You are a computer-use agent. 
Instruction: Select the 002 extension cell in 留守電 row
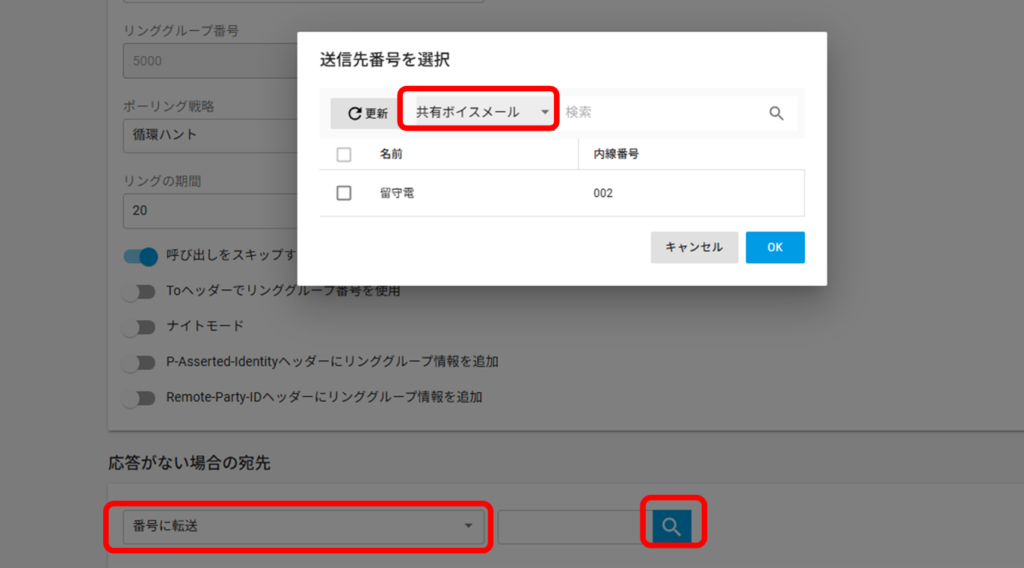(603, 193)
